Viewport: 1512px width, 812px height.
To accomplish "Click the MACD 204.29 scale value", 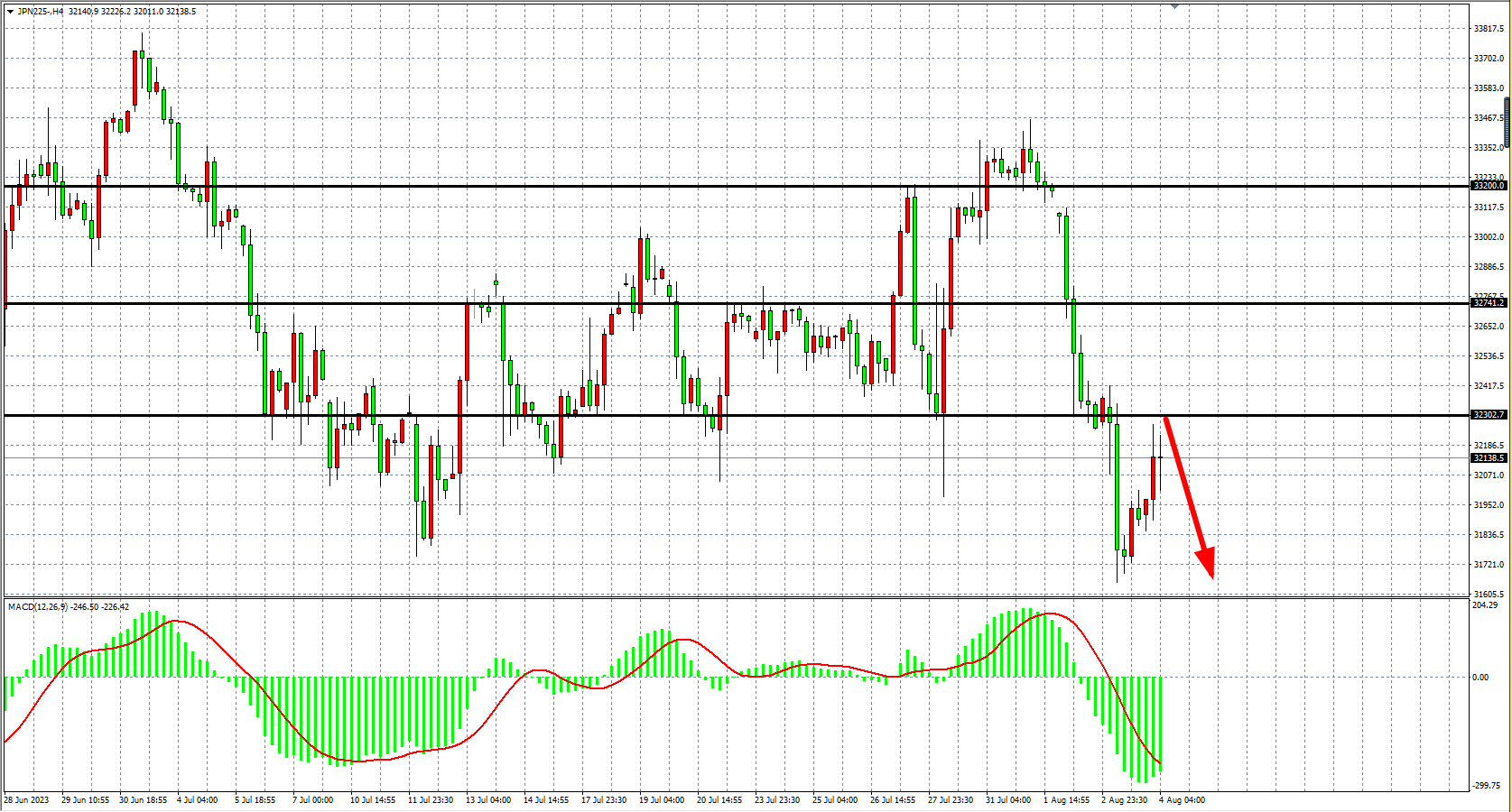I will coord(1485,605).
